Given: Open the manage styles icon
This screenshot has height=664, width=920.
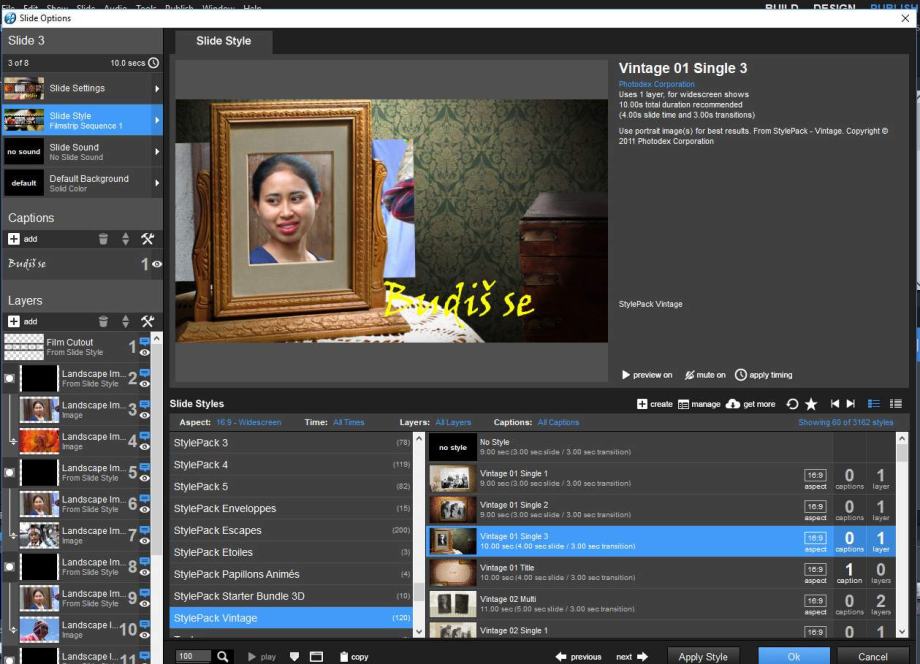Looking at the screenshot, I should tap(684, 404).
